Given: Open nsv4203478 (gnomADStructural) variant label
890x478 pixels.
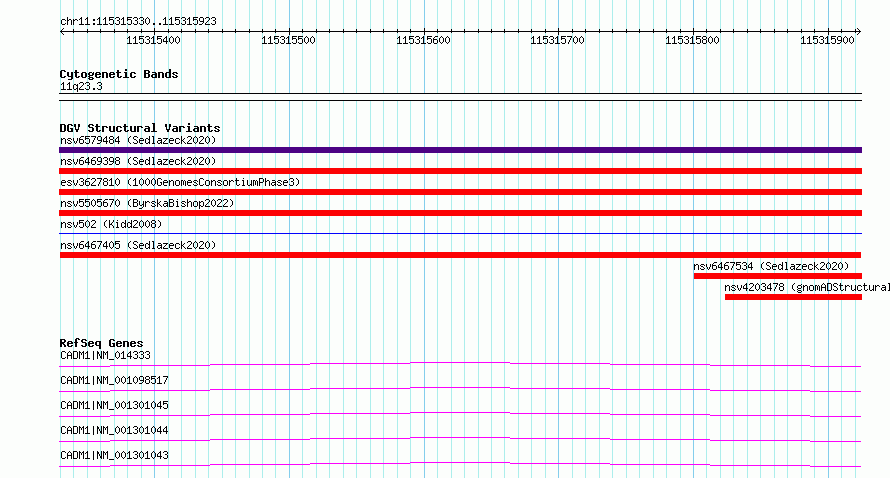Looking at the screenshot, I should [x=807, y=287].
